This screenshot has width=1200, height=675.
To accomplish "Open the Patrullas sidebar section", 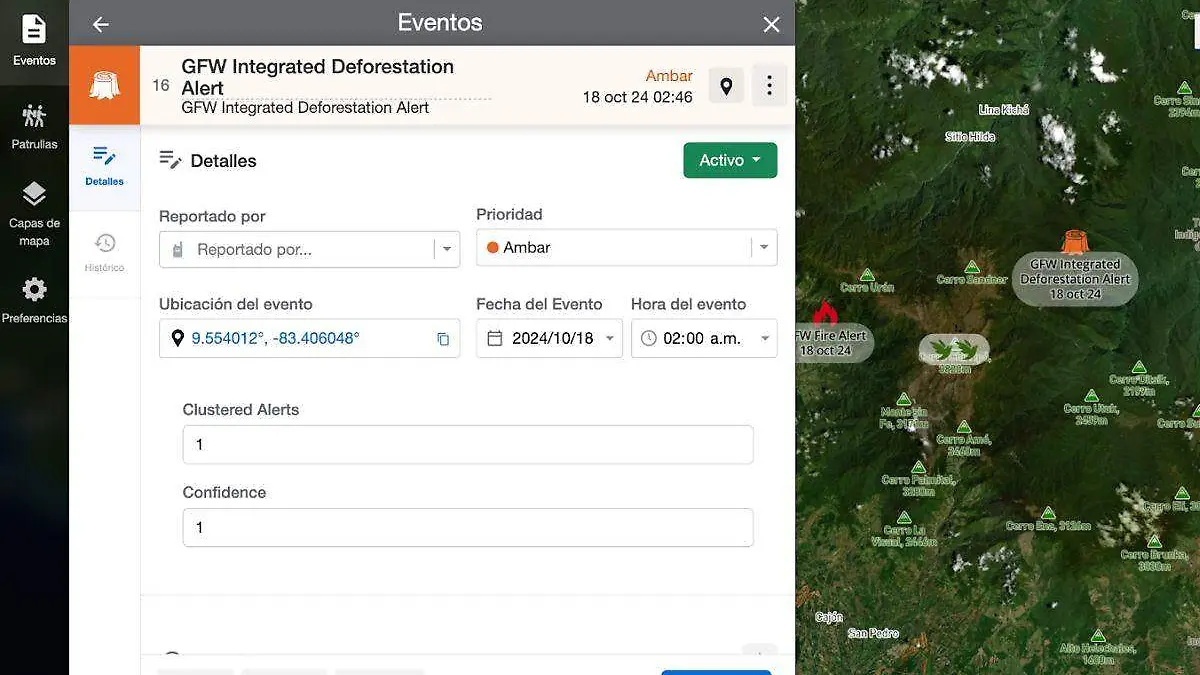I will [34, 126].
